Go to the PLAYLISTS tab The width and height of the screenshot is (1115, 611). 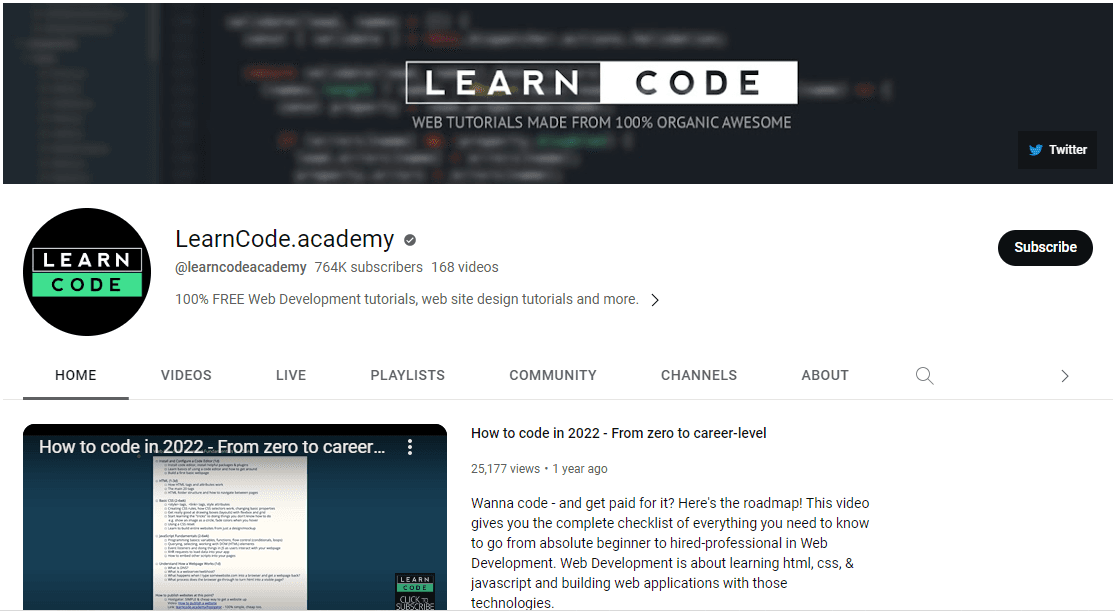407,376
